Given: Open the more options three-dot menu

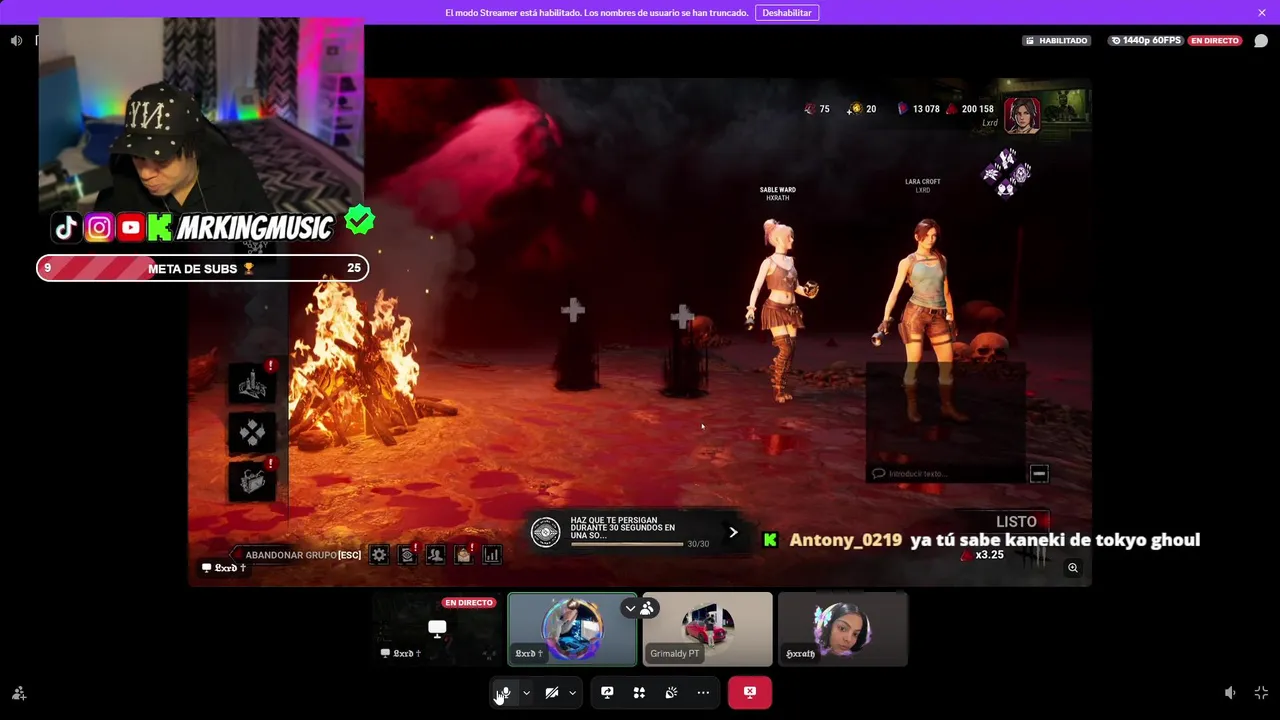Looking at the screenshot, I should [703, 692].
